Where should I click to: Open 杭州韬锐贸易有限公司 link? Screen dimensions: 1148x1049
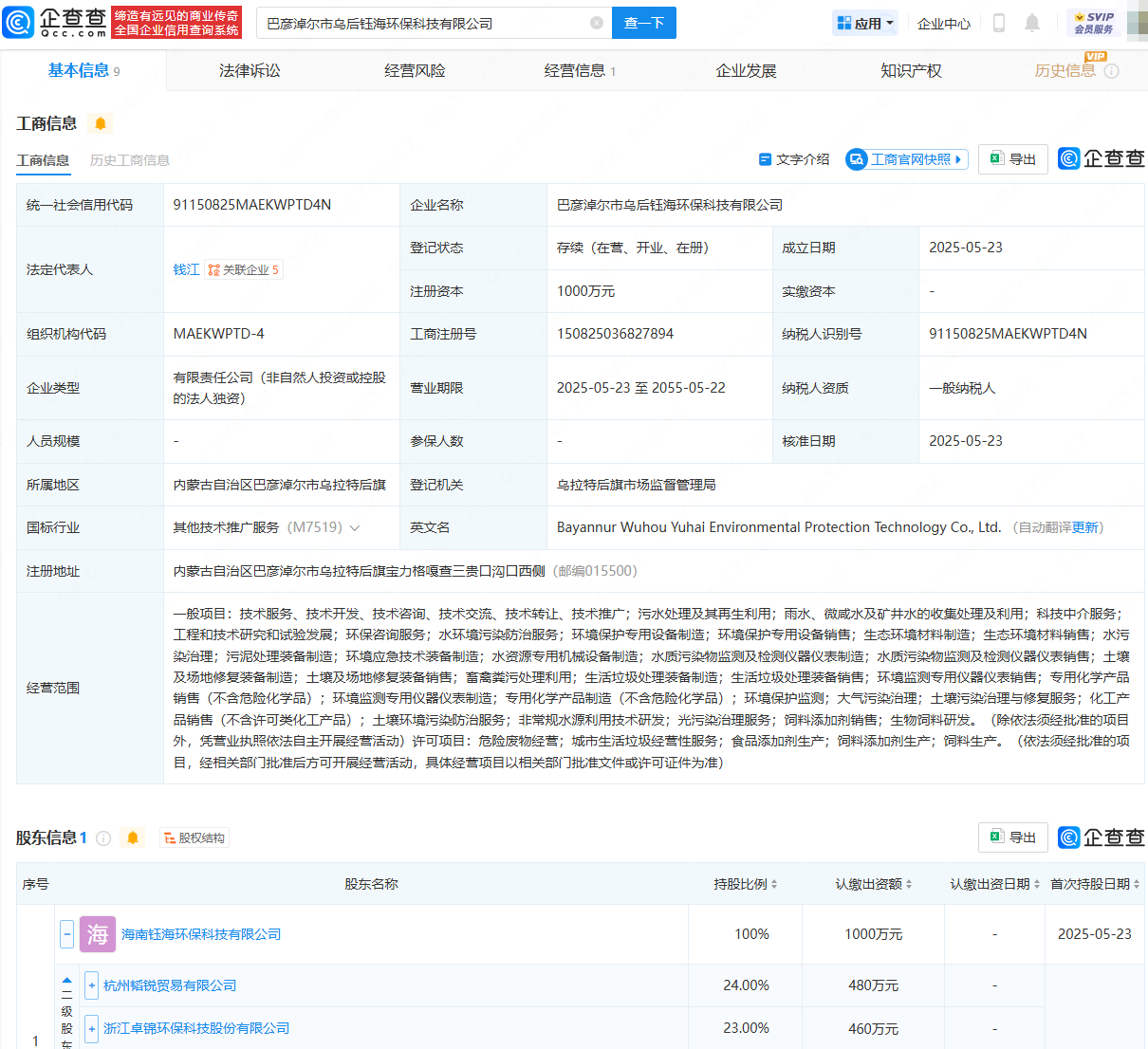click(170, 985)
